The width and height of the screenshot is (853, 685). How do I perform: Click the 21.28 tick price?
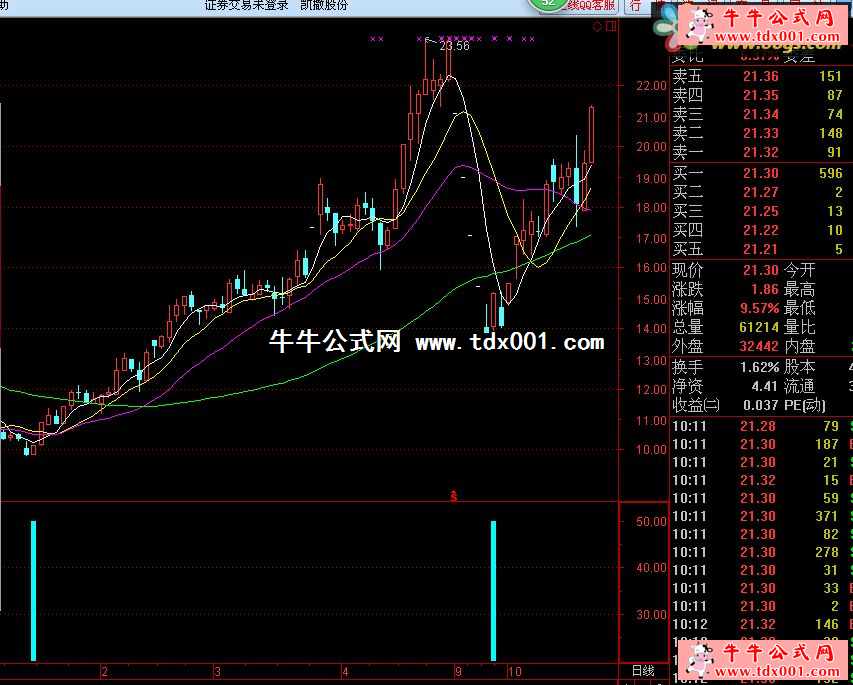(758, 426)
